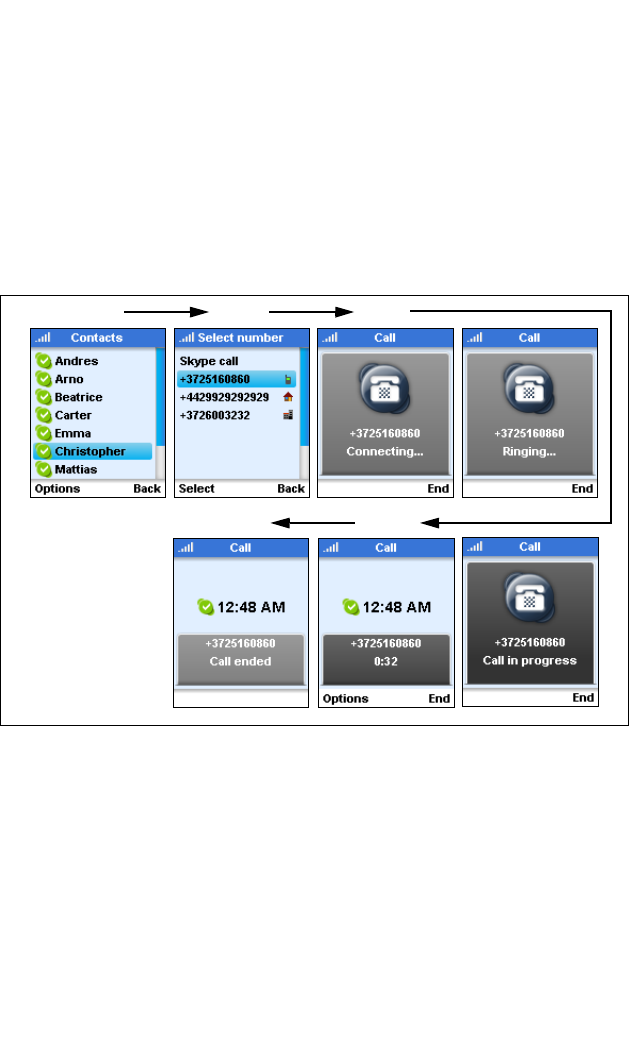Click office icon beside +3726003232
Screen dimensions: 630x1044
point(288,415)
